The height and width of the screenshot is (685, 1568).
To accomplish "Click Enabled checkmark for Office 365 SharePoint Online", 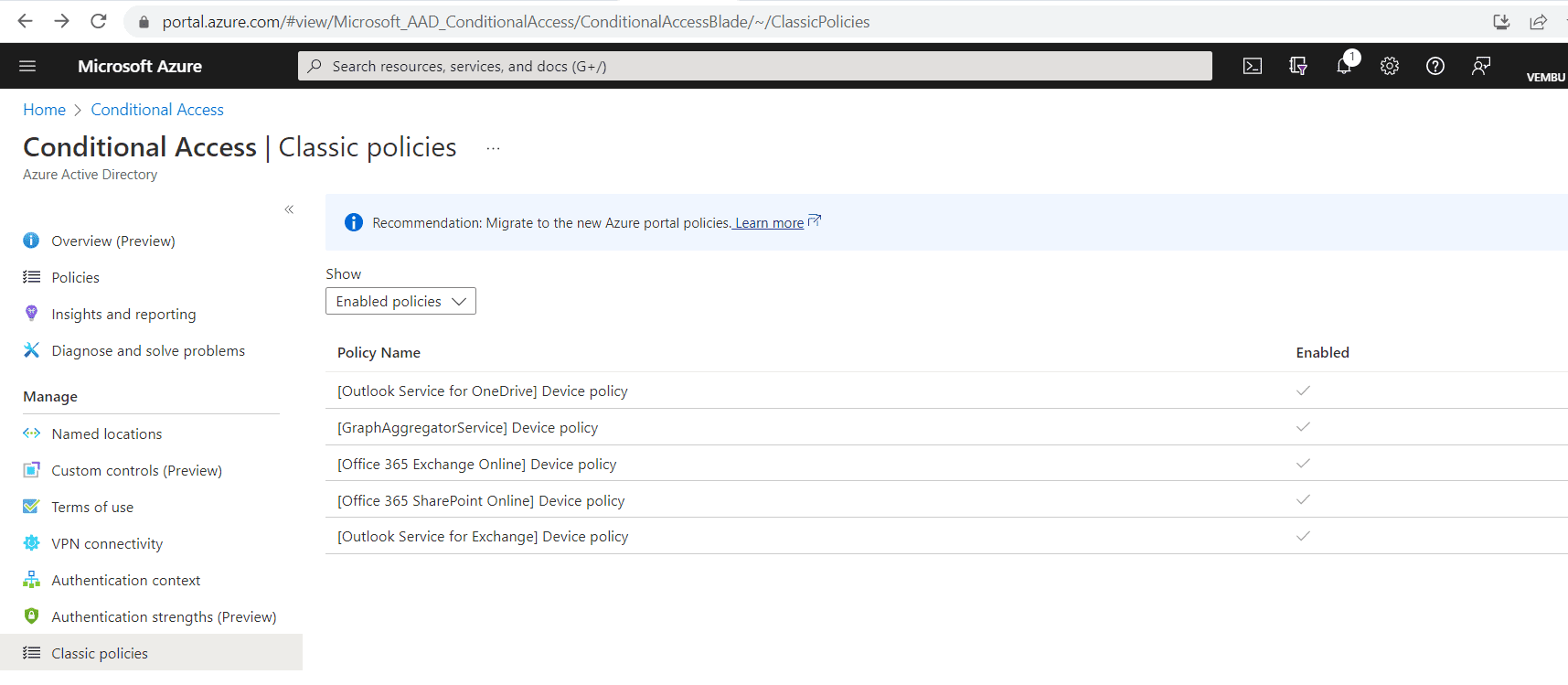I will point(1303,499).
